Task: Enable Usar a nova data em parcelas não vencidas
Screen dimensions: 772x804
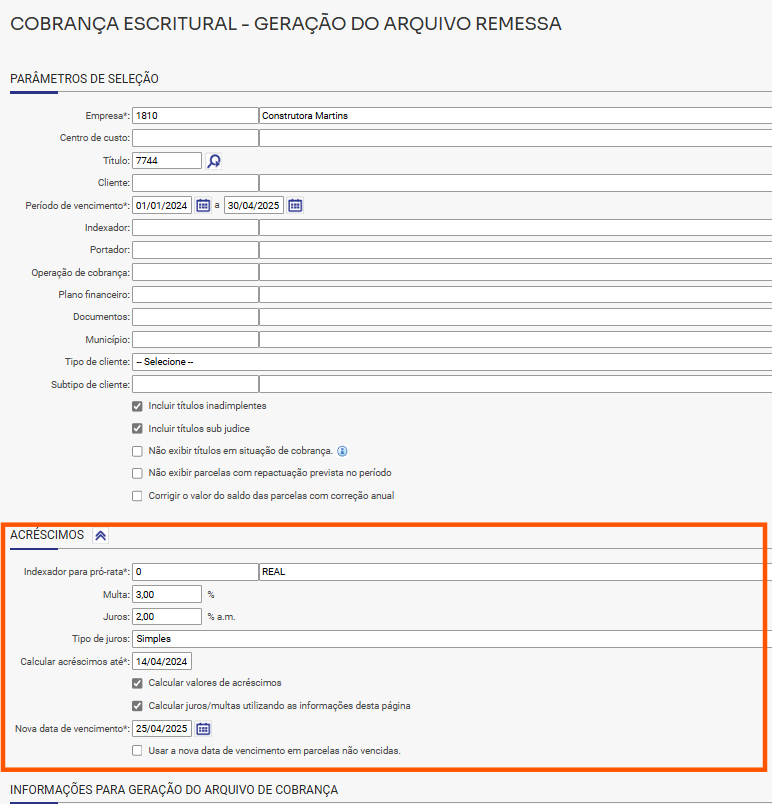Action: click(x=137, y=751)
